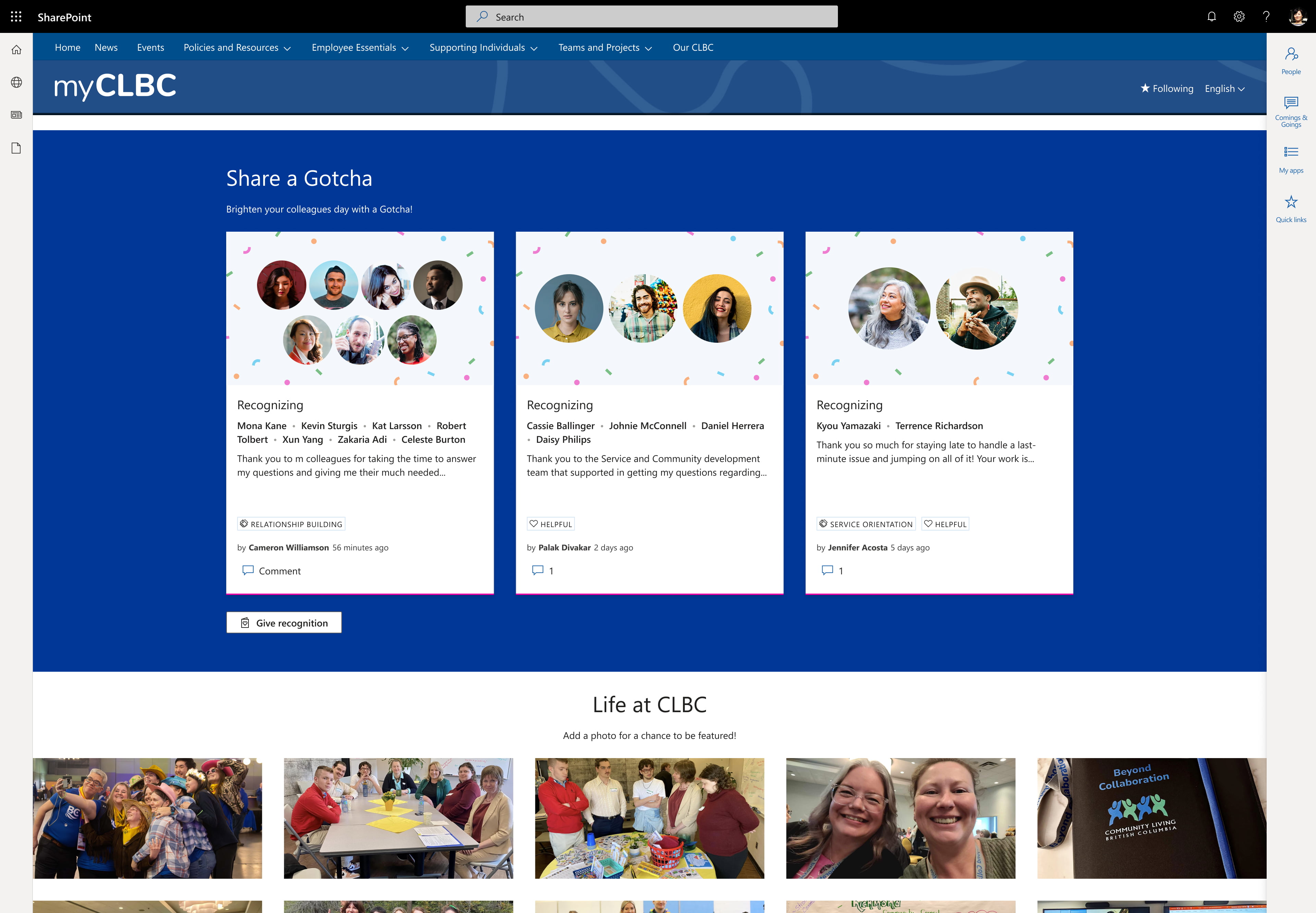Open the notifications bell
Image resolution: width=1316 pixels, height=913 pixels.
pos(1212,16)
